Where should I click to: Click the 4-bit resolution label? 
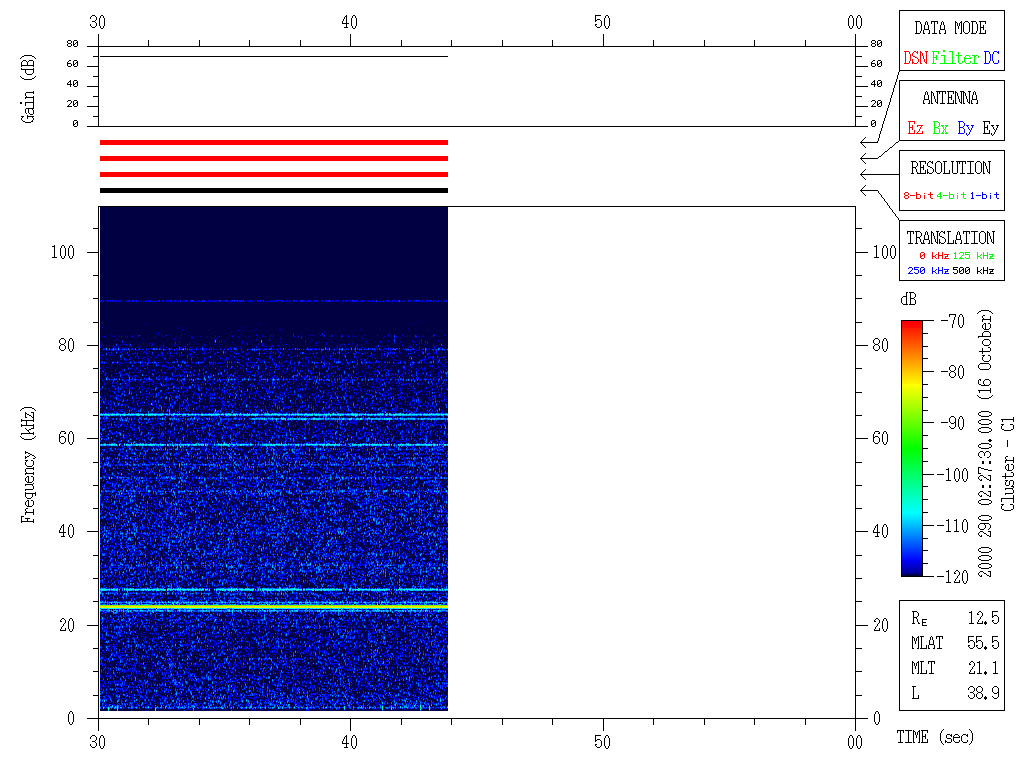coord(952,196)
